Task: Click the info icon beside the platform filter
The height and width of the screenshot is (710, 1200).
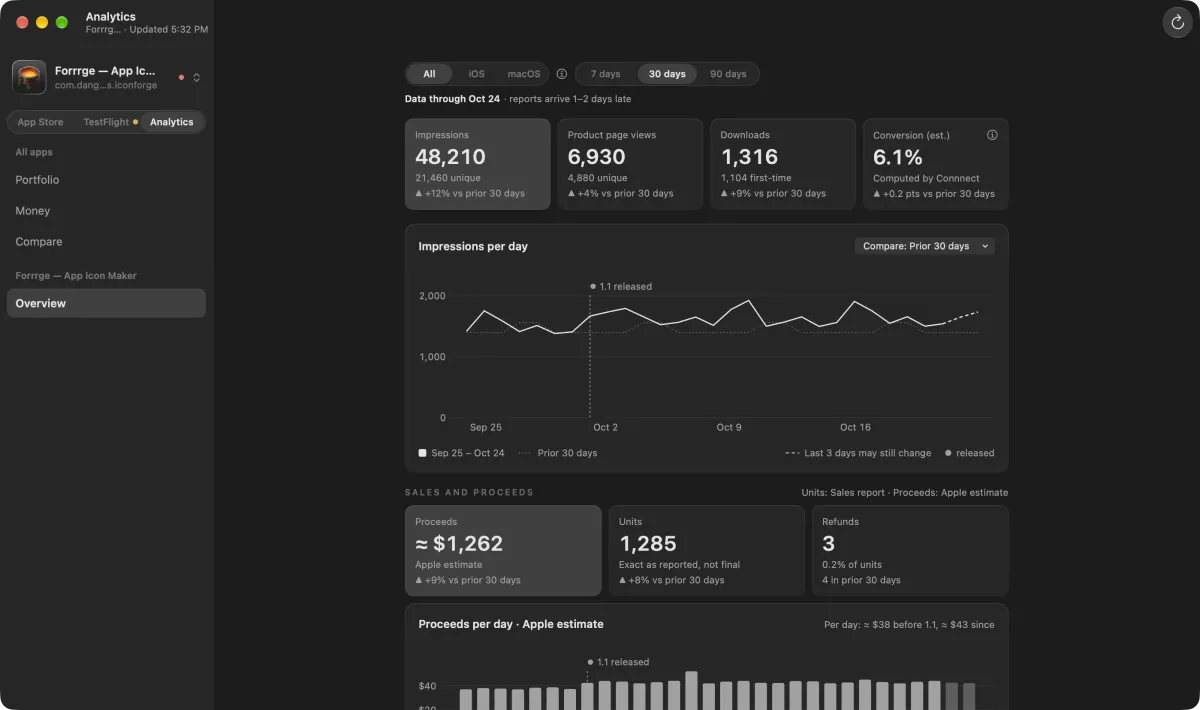Action: click(562, 74)
